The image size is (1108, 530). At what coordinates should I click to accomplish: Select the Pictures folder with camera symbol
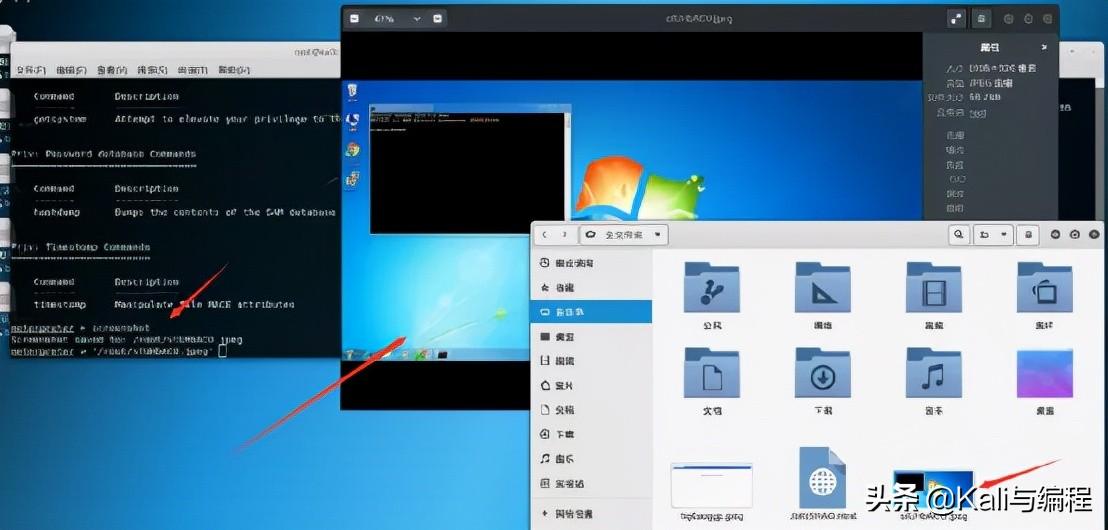click(1044, 295)
